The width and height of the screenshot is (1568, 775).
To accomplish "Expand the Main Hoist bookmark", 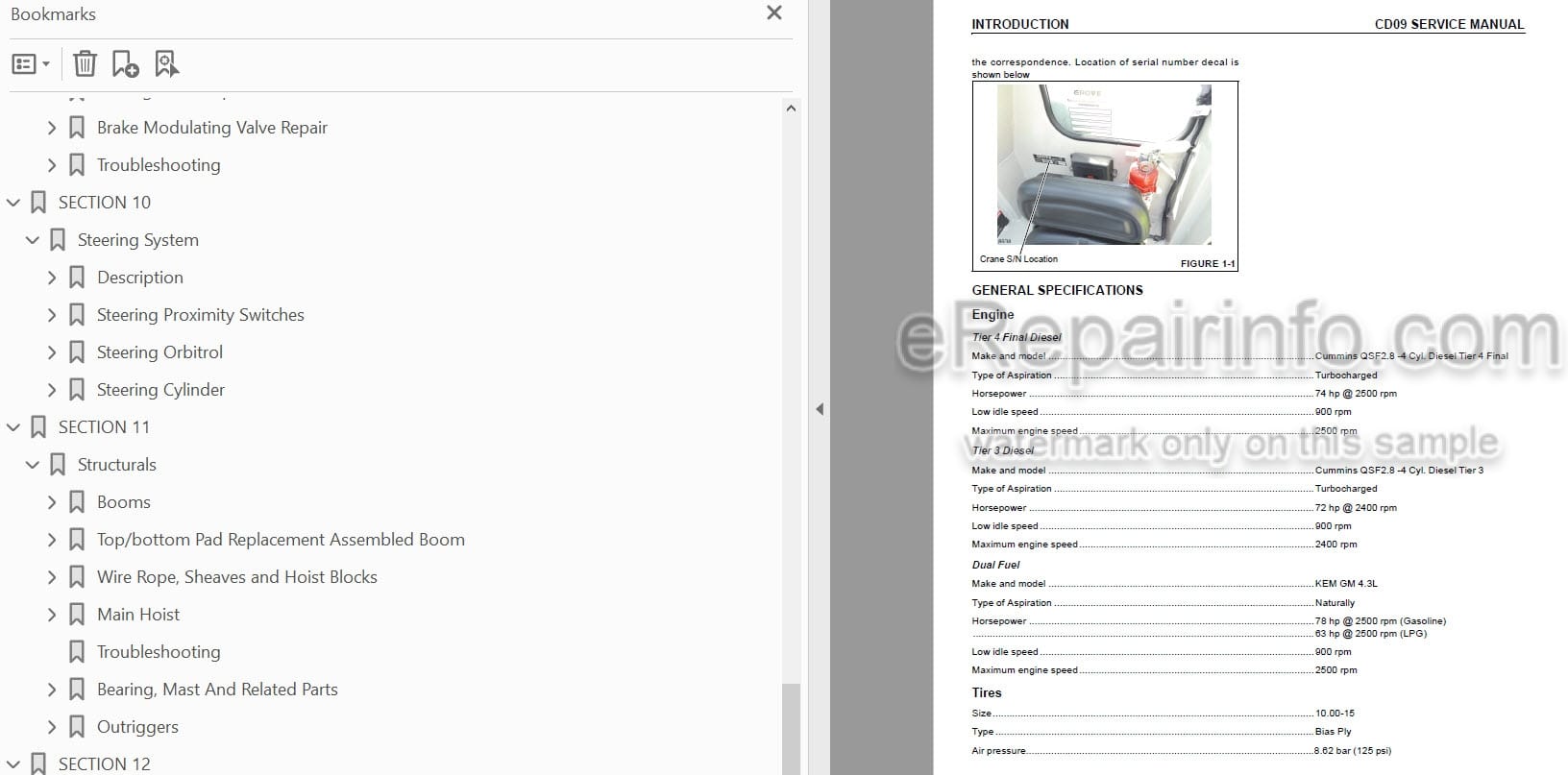I will tap(52, 615).
